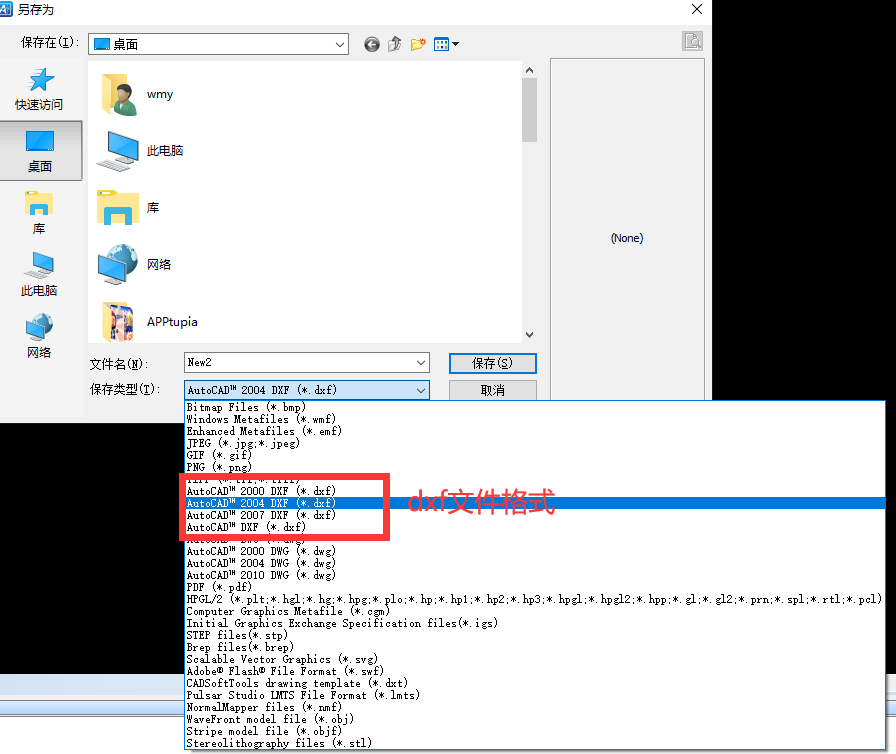896x754 pixels.
Task: Expand the file name history dropdown
Action: [421, 363]
